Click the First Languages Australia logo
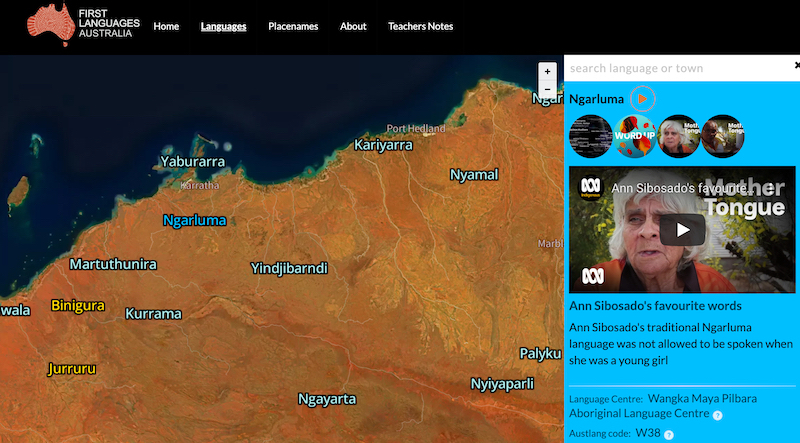Viewport: 800px width, 443px height. tap(83, 24)
